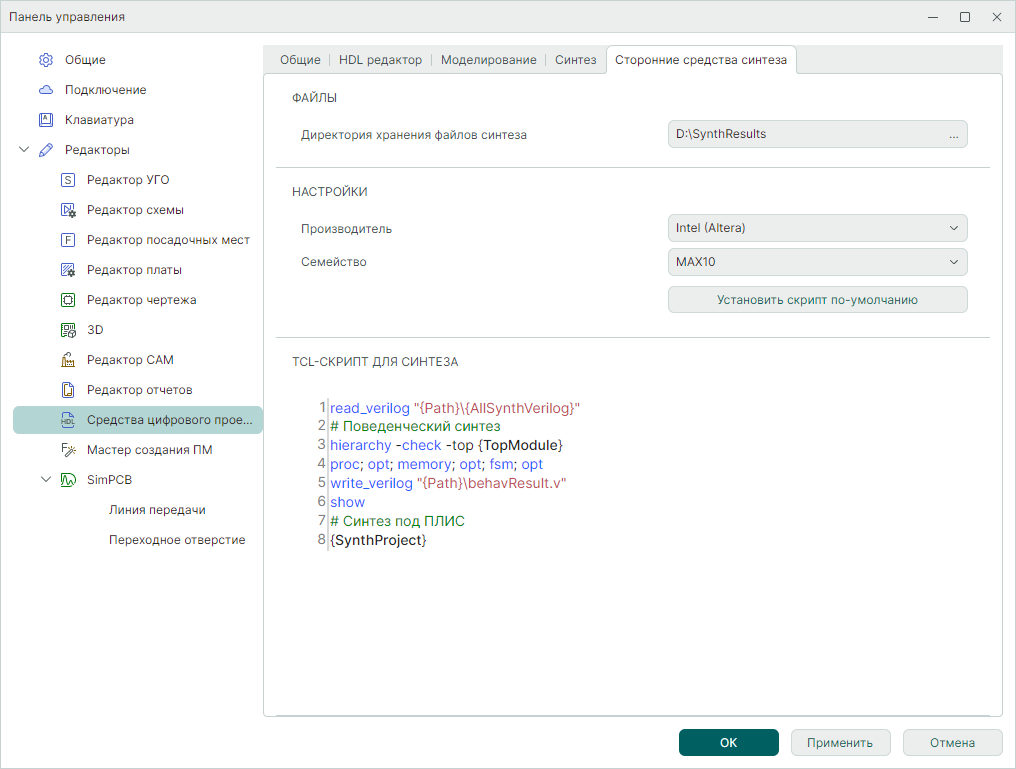Click the cloud icon for Подключение
1016x769 pixels.
coord(45,90)
